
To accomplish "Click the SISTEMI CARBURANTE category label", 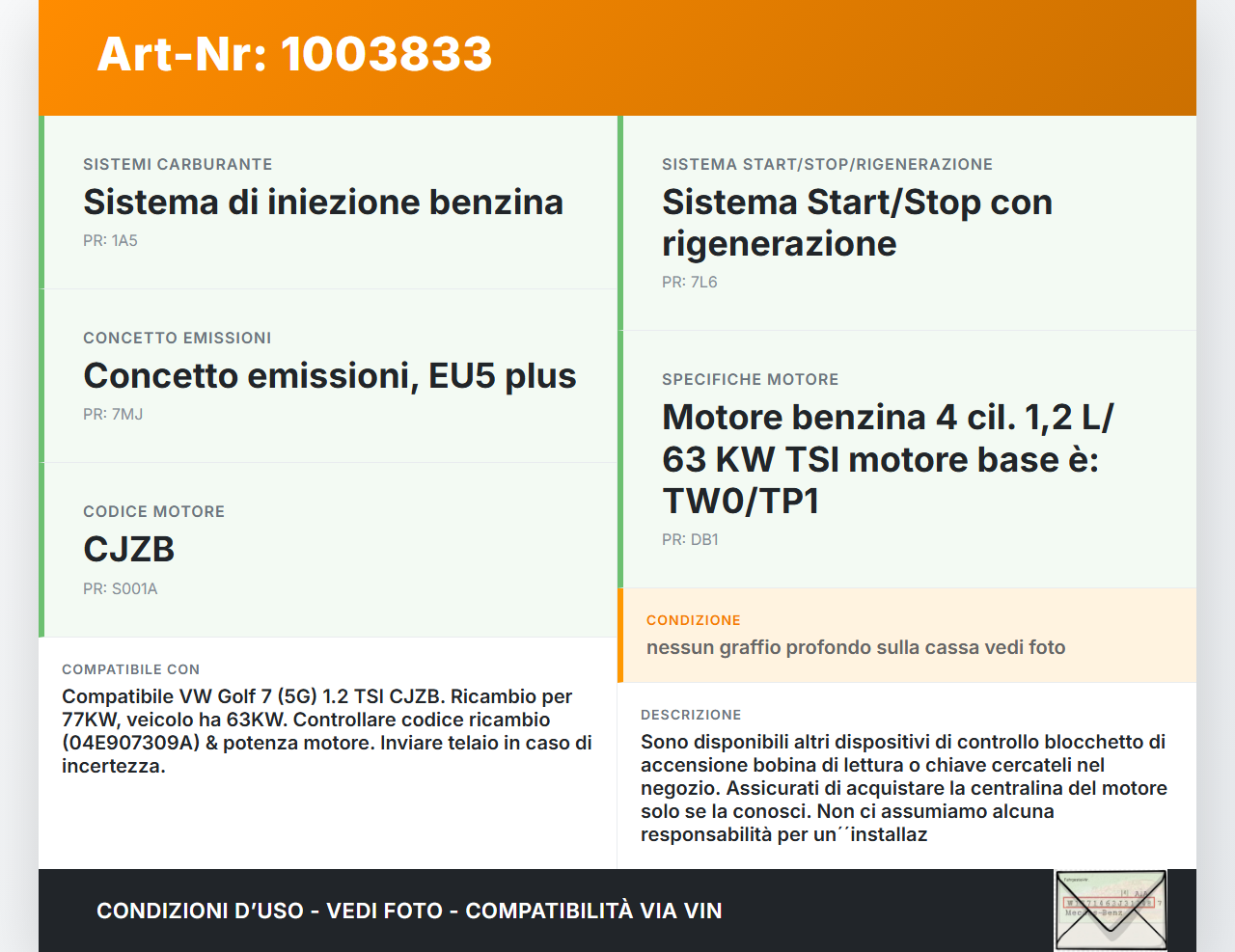I will (x=178, y=165).
